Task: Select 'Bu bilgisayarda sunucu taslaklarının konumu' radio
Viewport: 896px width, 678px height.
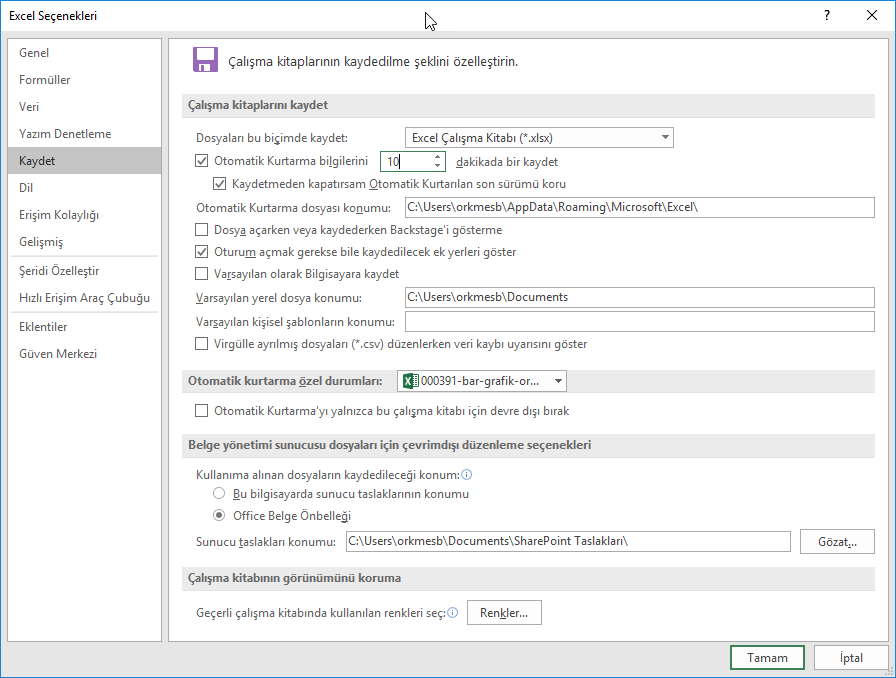Action: click(x=219, y=493)
